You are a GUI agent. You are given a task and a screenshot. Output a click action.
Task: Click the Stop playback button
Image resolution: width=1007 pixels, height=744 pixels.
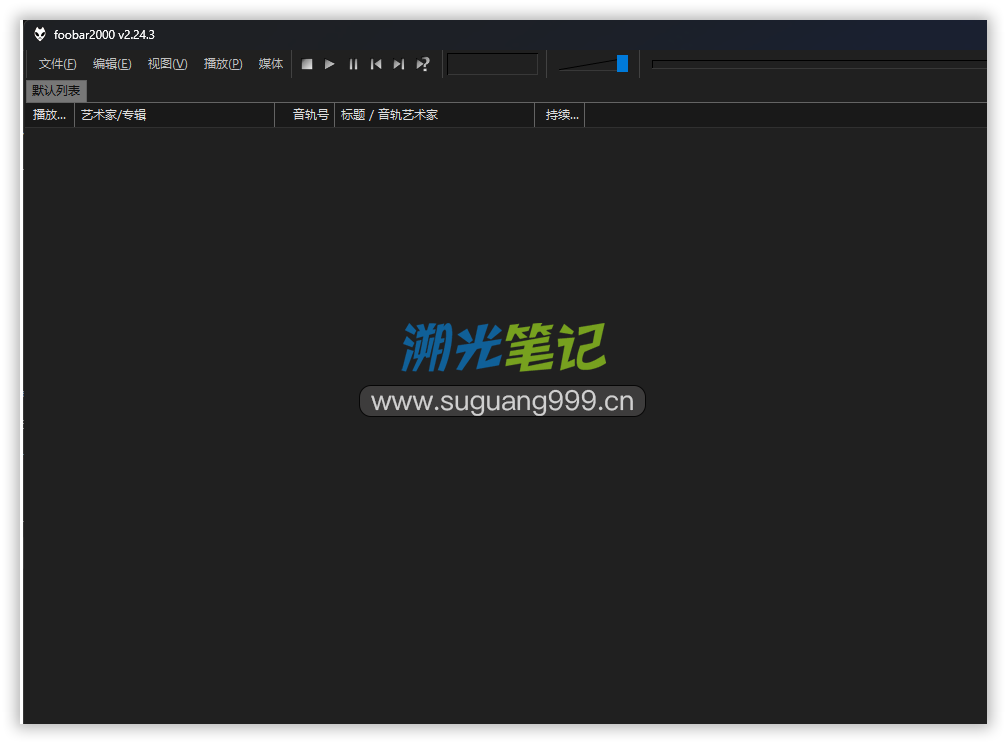[x=307, y=64]
